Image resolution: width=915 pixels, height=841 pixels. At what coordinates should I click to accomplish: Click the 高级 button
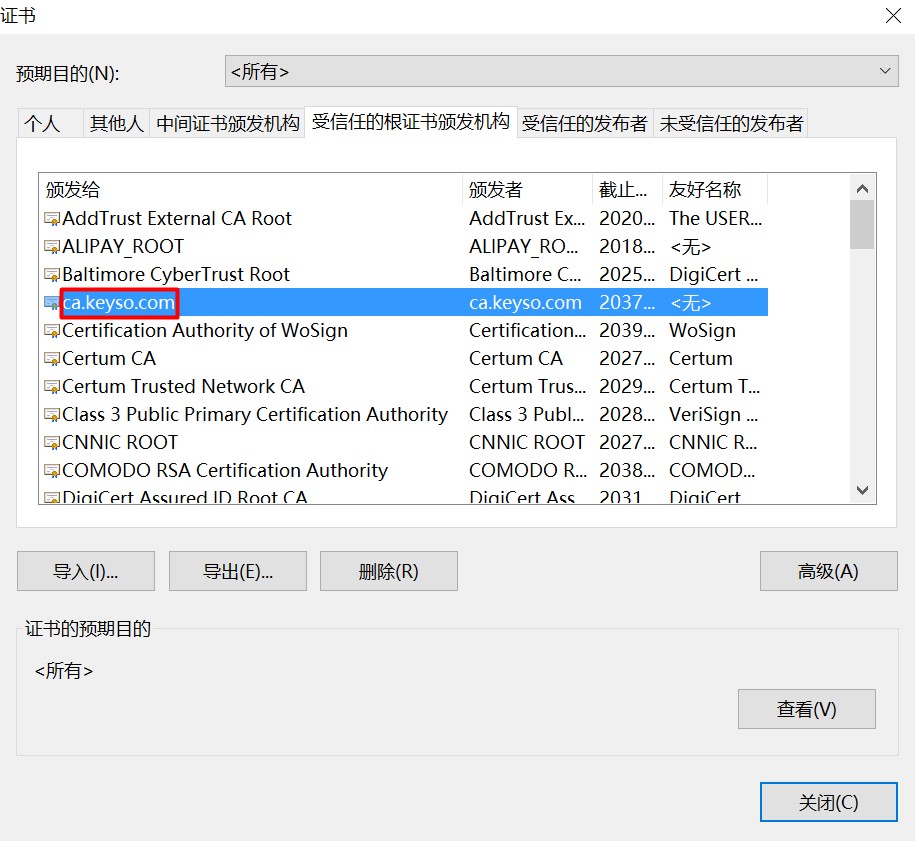click(x=828, y=571)
